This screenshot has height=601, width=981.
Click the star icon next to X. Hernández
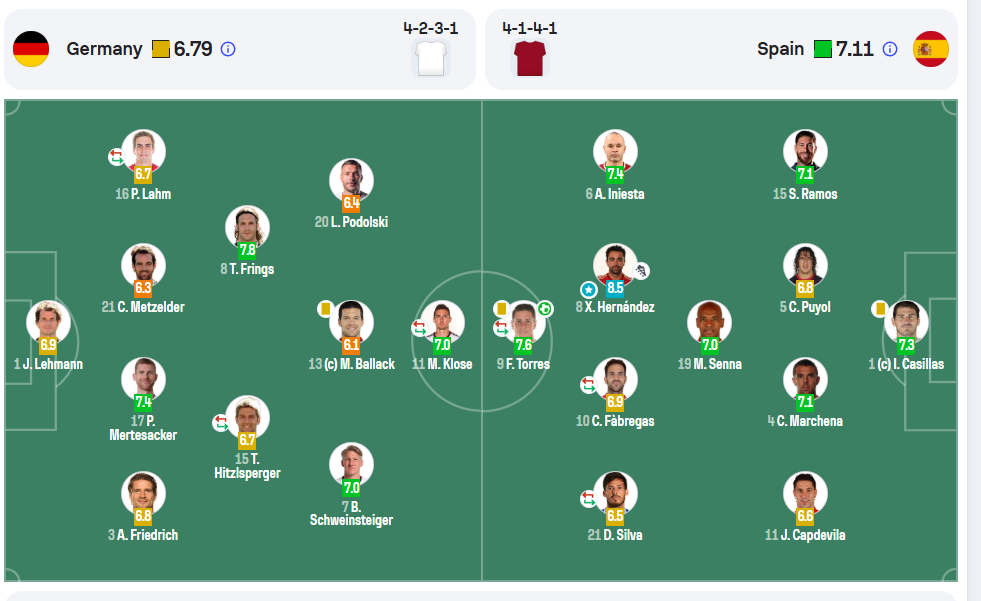pyautogui.click(x=588, y=290)
